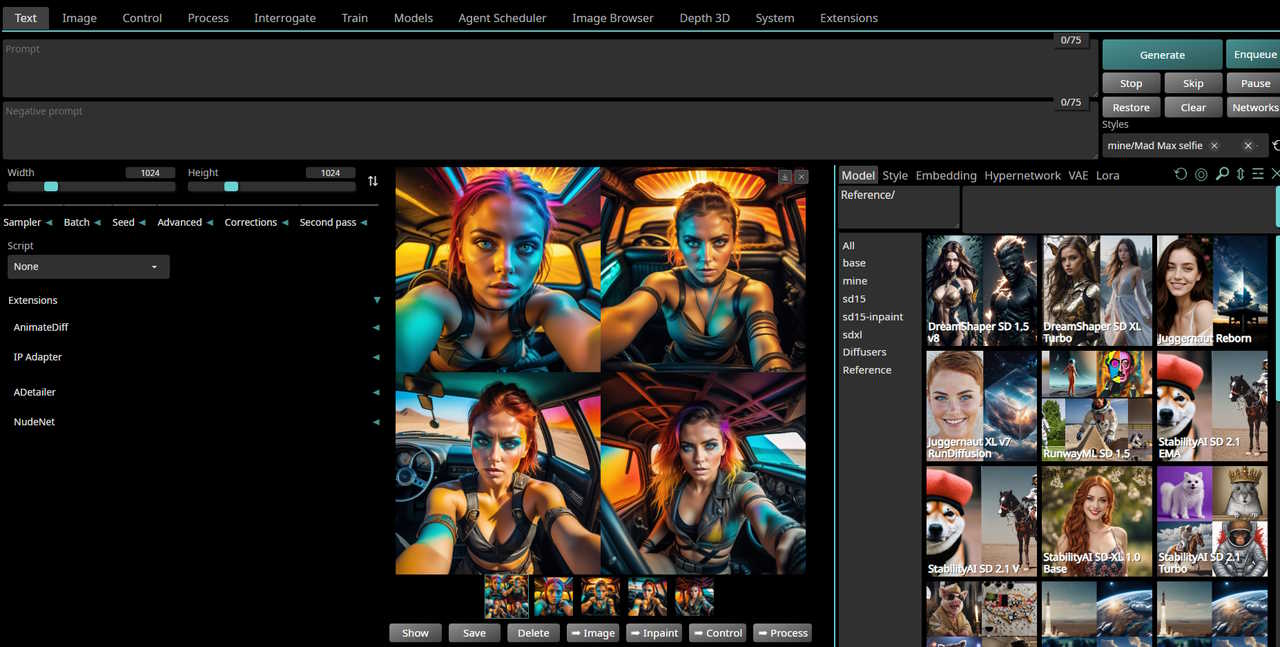Switch to the Image Browser tab
The image size is (1280, 647).
[x=612, y=18]
